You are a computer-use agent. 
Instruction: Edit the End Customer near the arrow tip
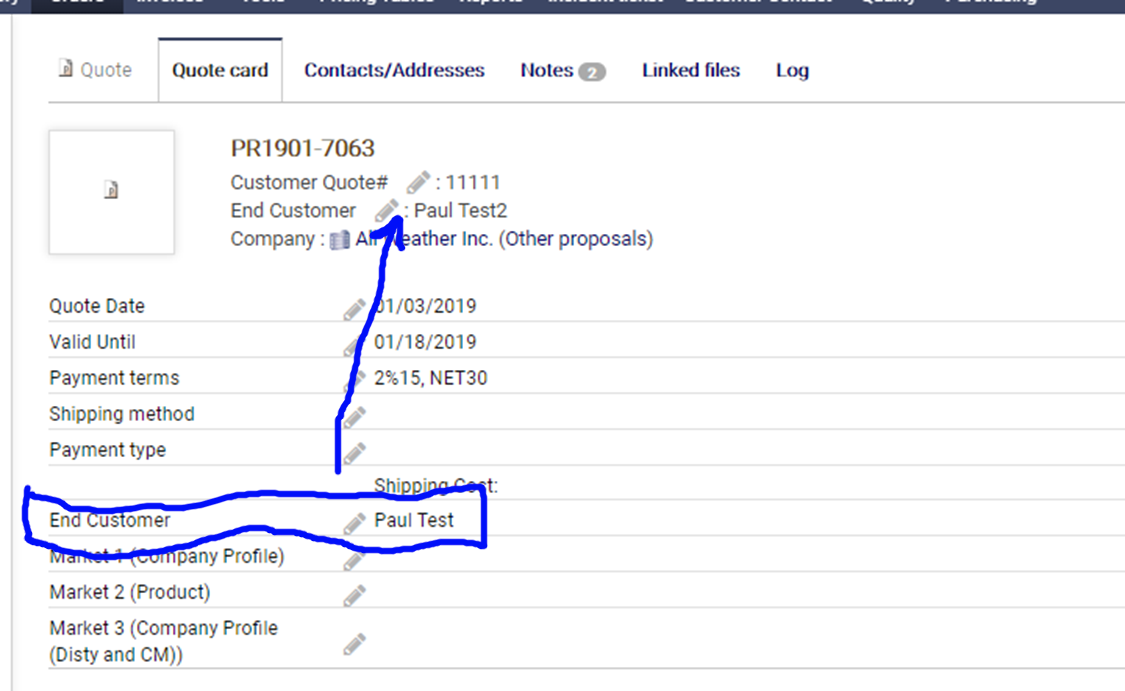click(388, 210)
